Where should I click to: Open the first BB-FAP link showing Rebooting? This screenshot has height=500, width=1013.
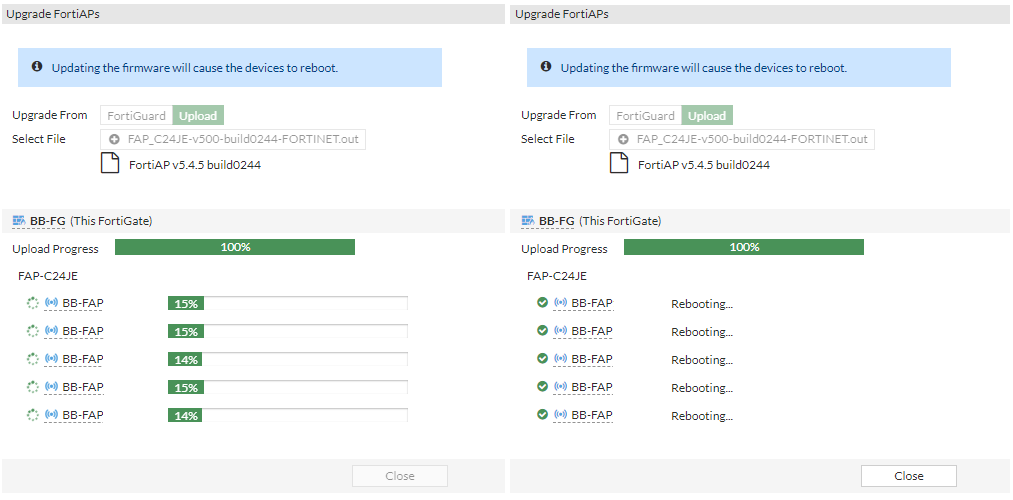592,303
